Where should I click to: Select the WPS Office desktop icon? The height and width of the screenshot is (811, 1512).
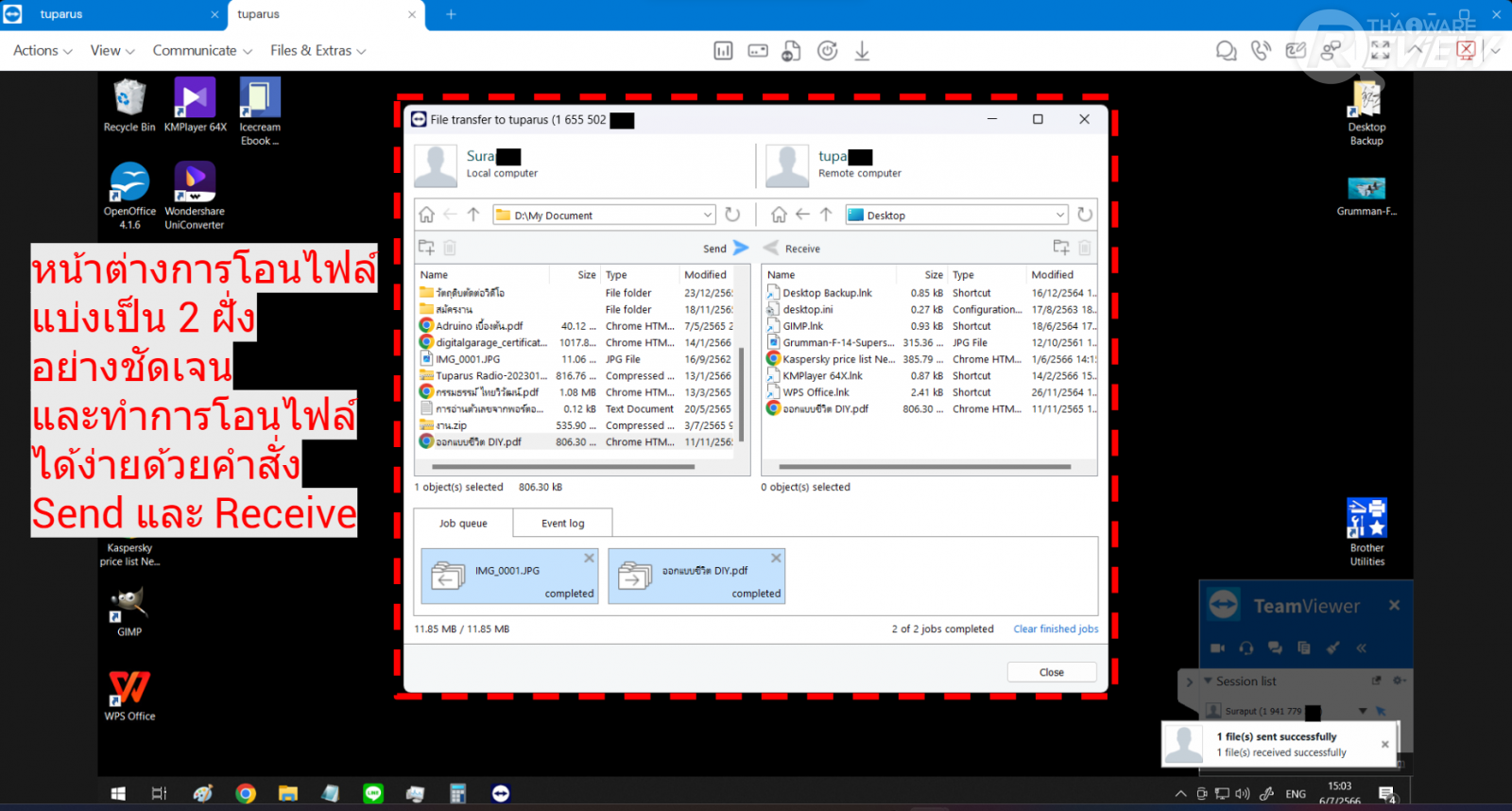[129, 696]
